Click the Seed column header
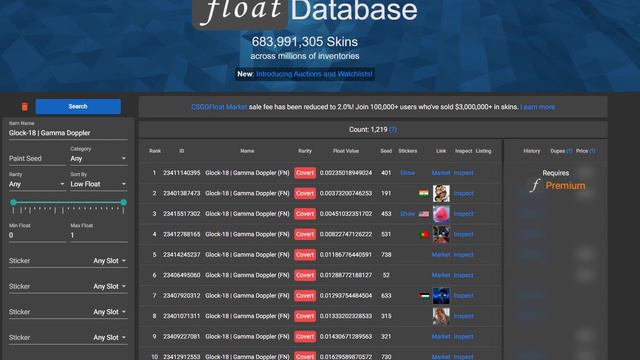This screenshot has width=640, height=360. pos(386,151)
